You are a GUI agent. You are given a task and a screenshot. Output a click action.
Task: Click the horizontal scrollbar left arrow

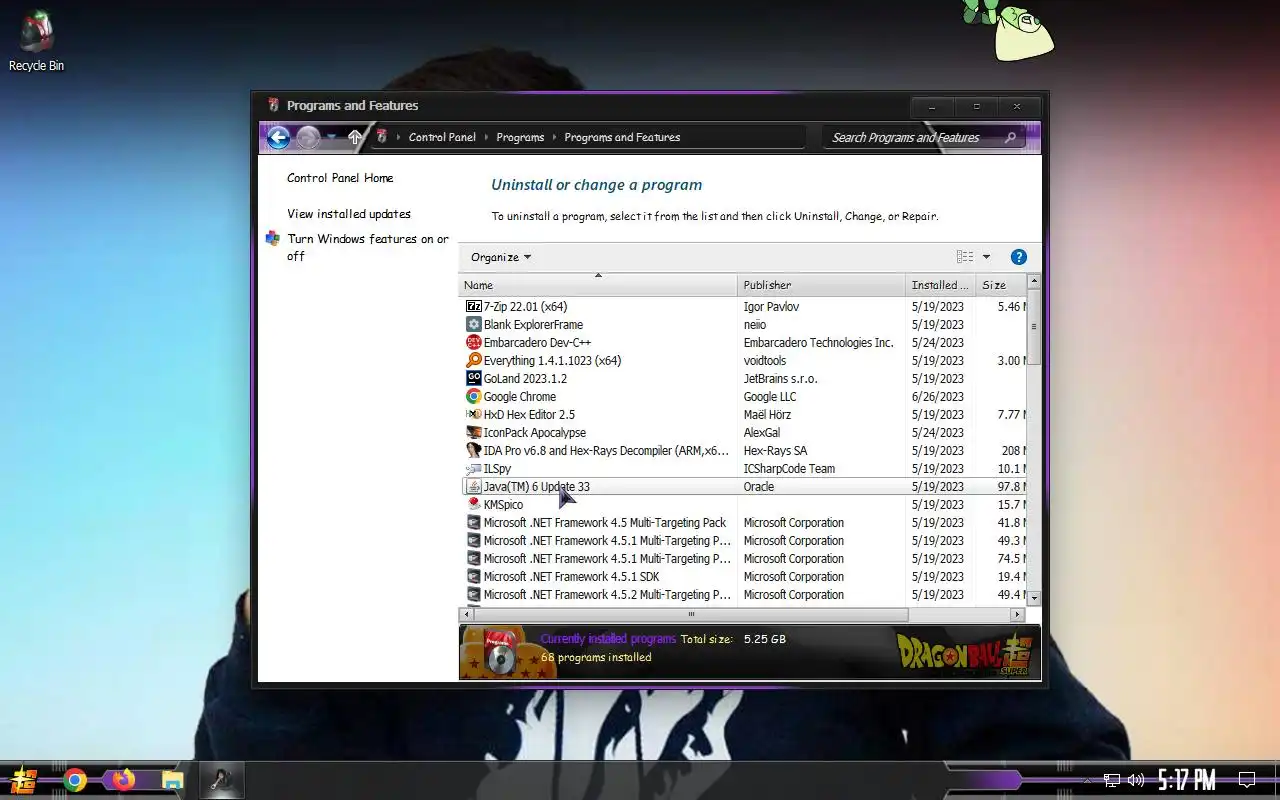pyautogui.click(x=466, y=615)
